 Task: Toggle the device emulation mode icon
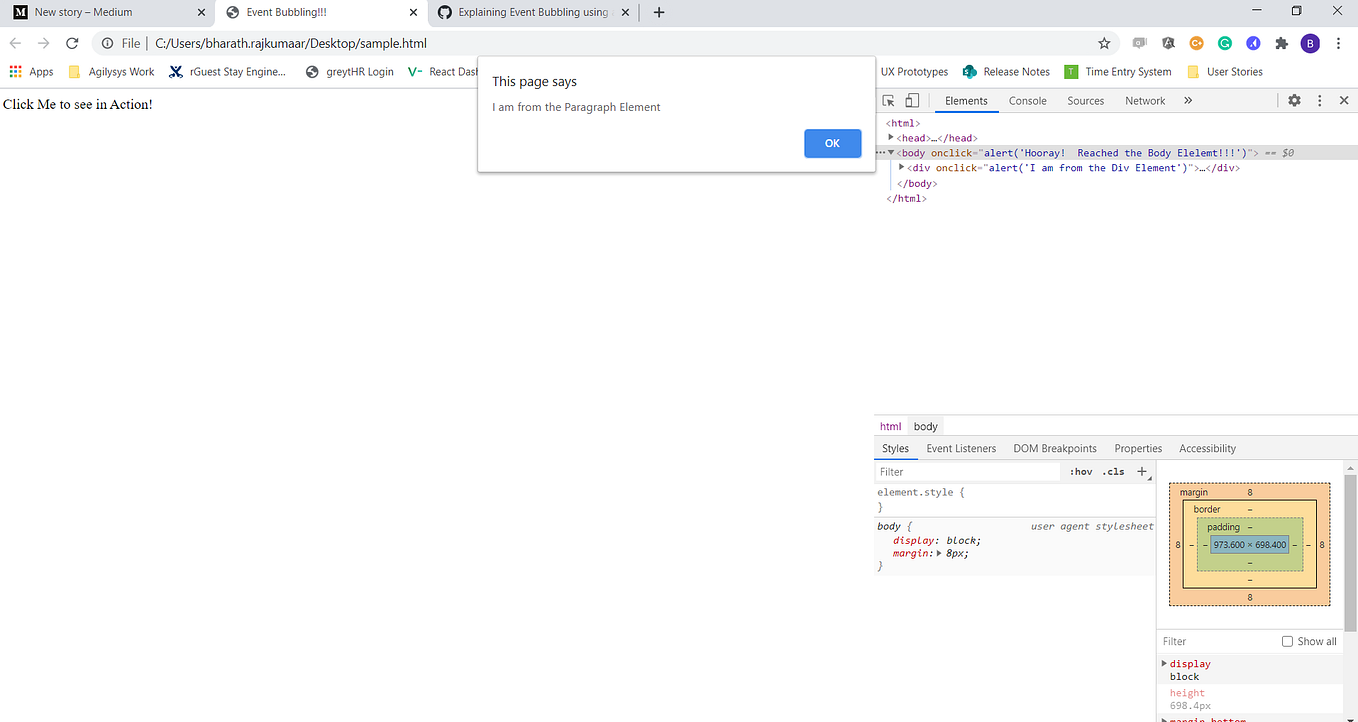point(910,100)
